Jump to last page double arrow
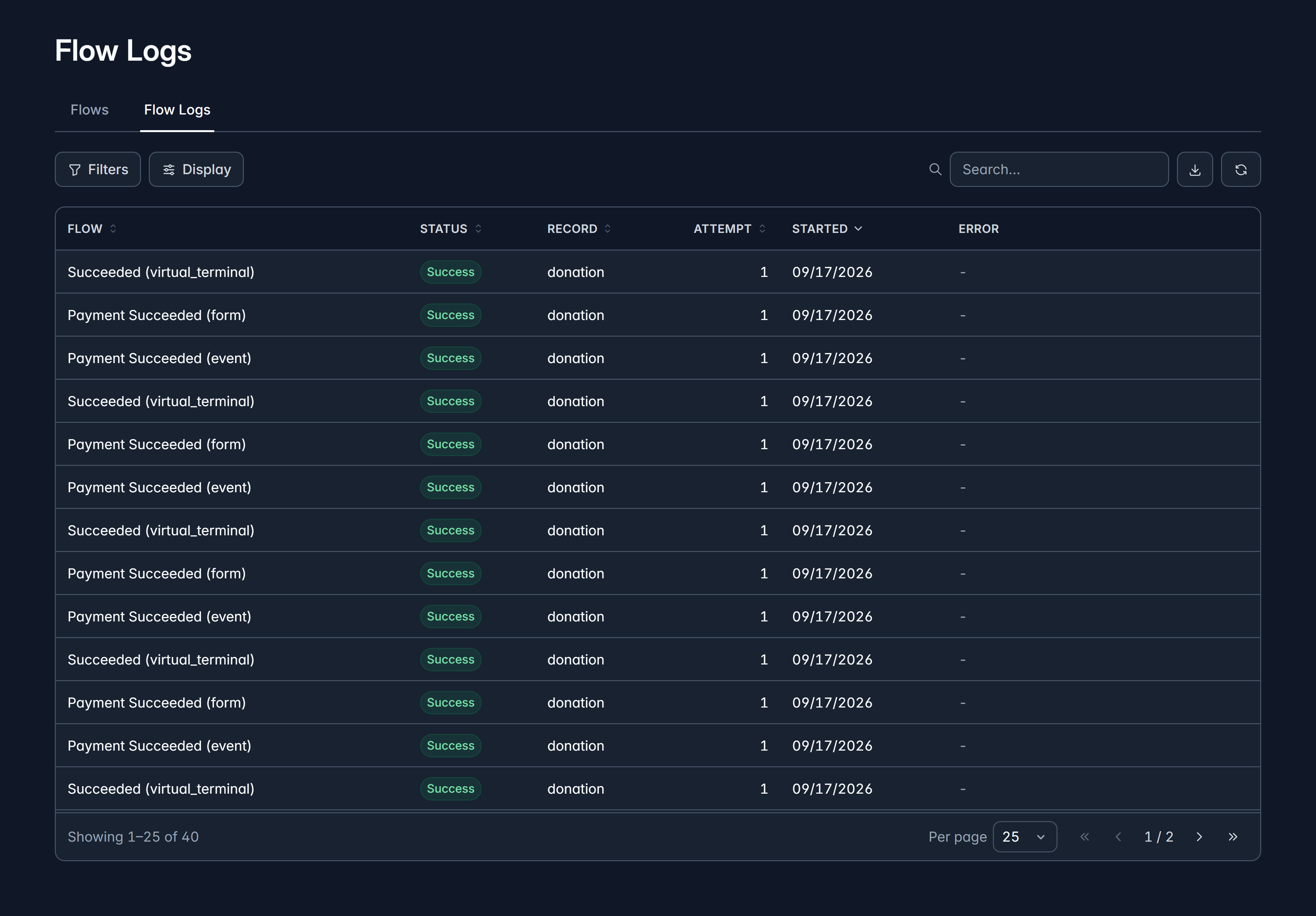This screenshot has height=916, width=1316. (x=1233, y=837)
